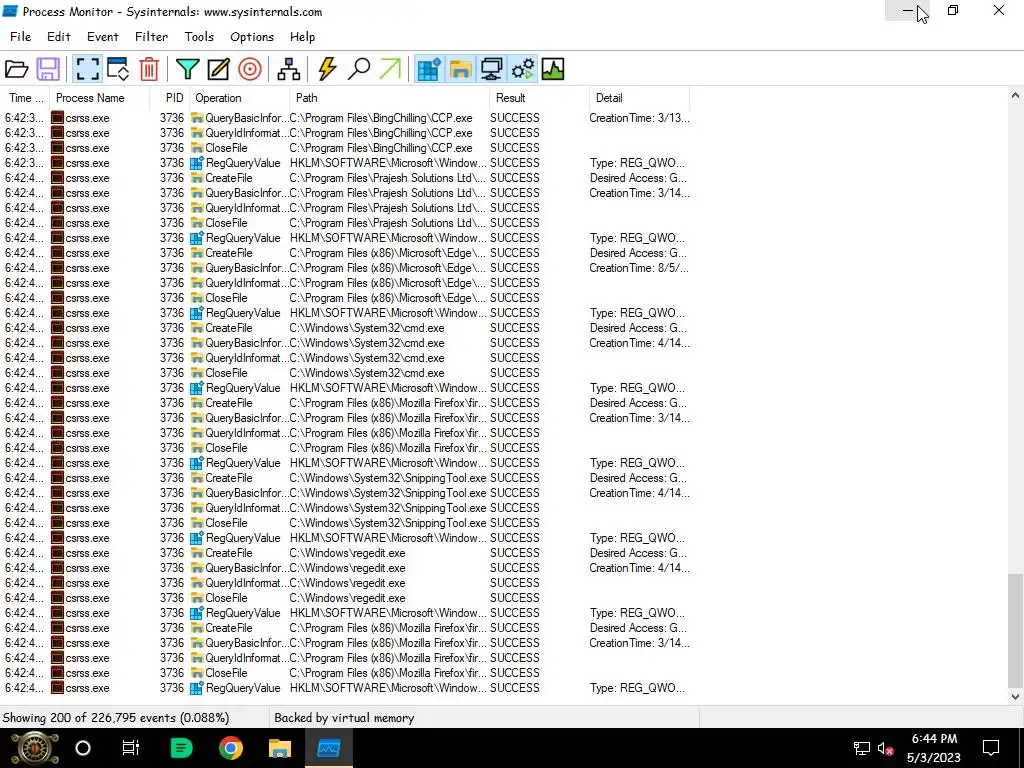This screenshot has height=768, width=1024.
Task: Toggle Show Profiling Events graph icon
Action: pyautogui.click(x=552, y=69)
